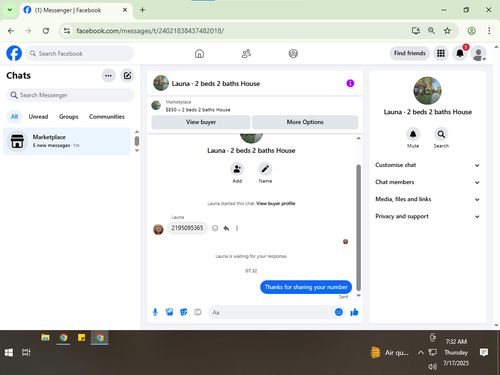
Task: Select the All chats filter
Action: 14,117
